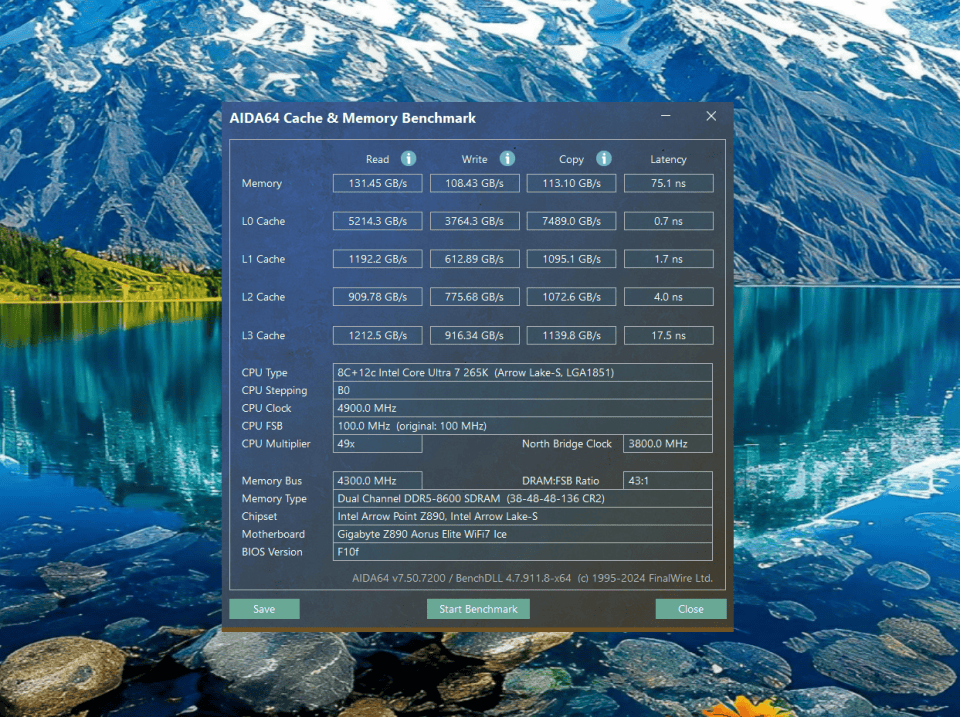
Task: Select the Motherboard name field
Action: (x=523, y=534)
